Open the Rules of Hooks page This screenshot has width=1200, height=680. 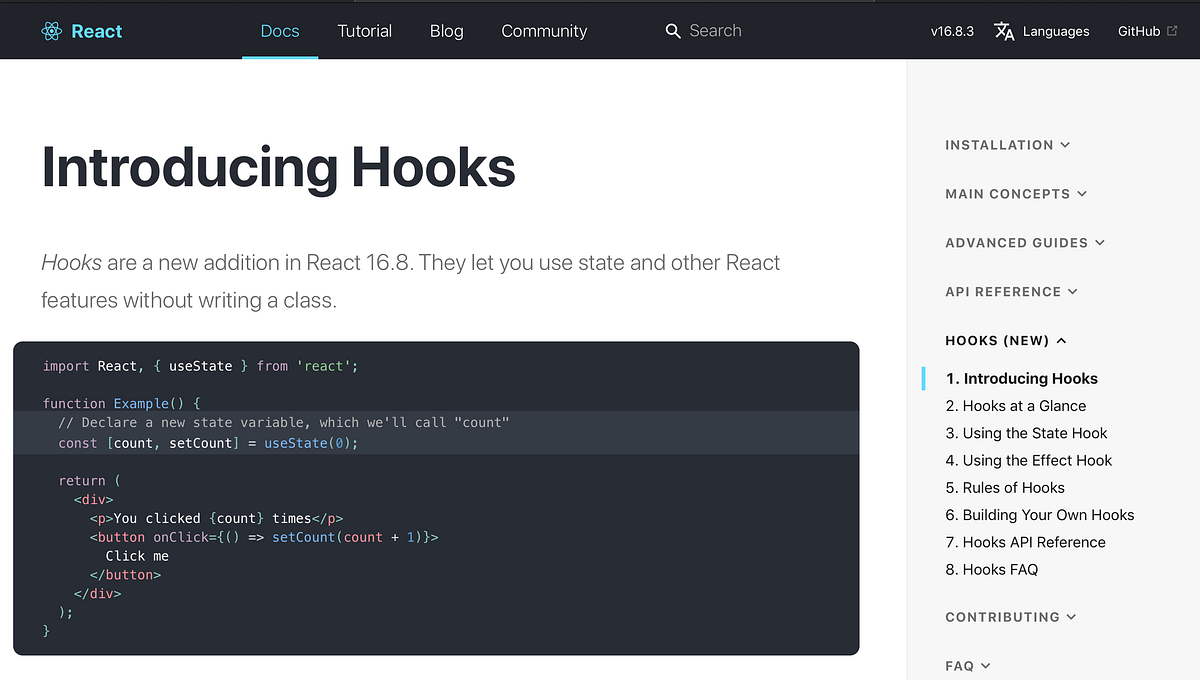(x=1005, y=487)
